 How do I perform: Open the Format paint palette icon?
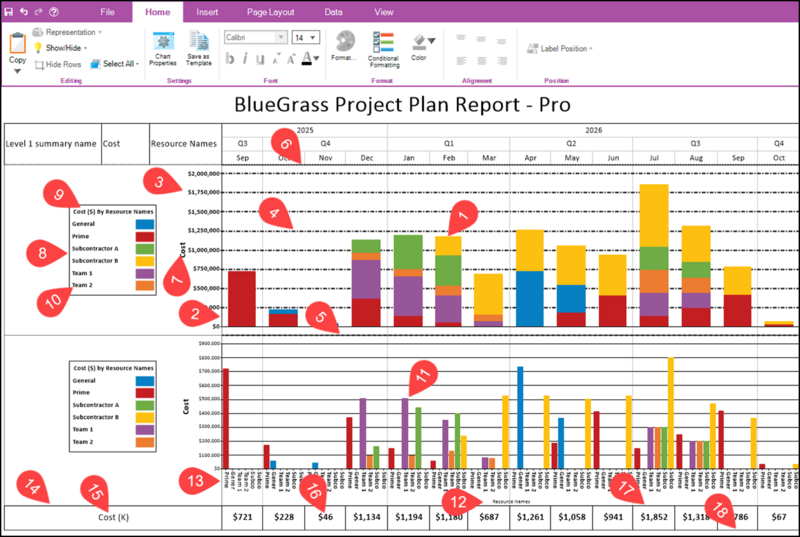(345, 41)
